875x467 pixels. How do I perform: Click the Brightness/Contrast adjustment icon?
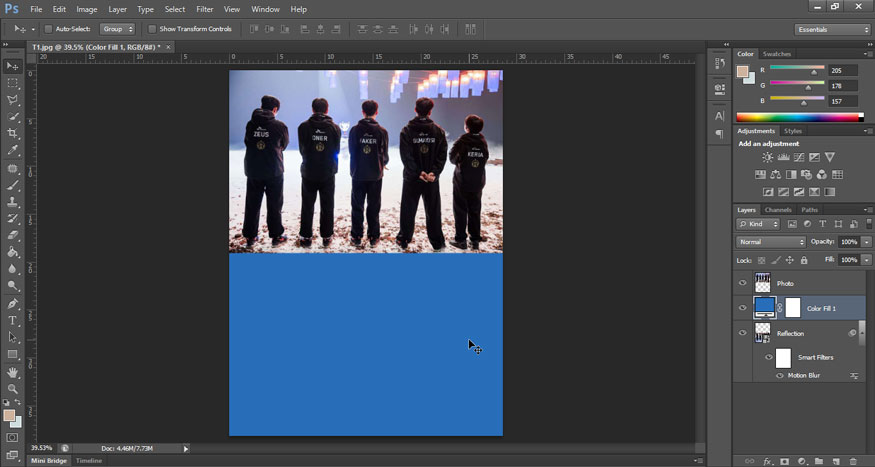767,157
